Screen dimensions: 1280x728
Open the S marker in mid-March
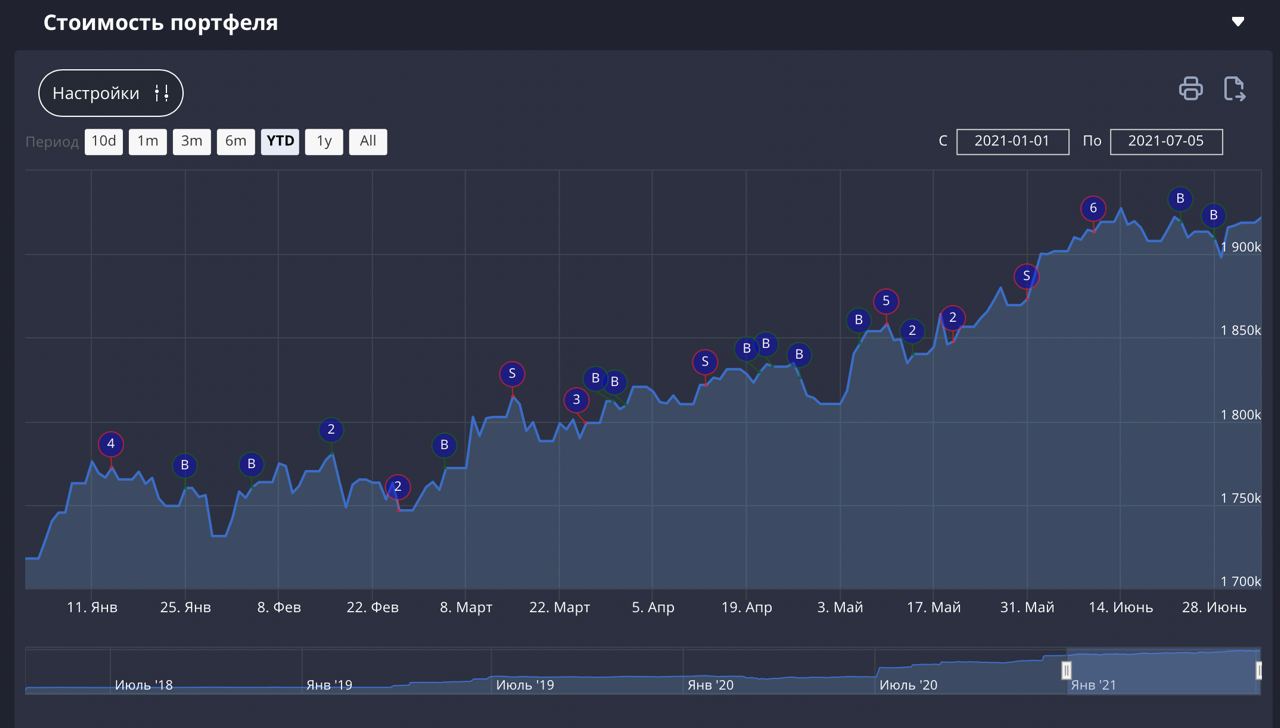512,374
